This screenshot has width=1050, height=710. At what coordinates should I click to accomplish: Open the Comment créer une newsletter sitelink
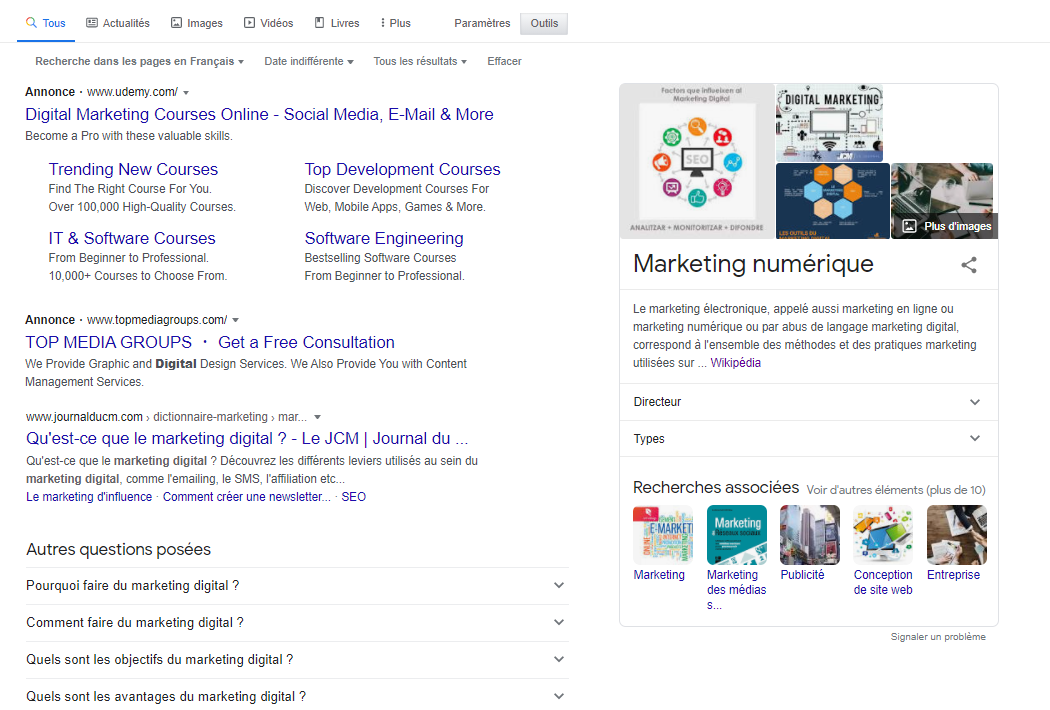[x=246, y=497]
